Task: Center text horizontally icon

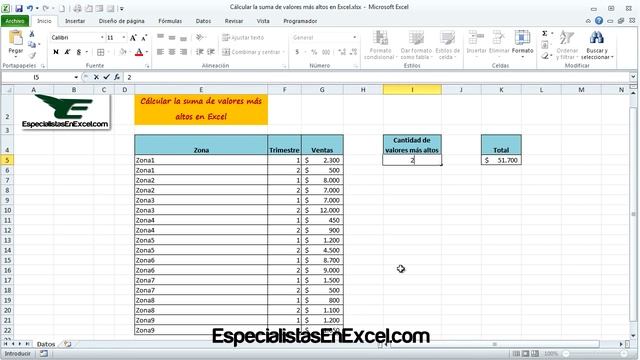Action: pos(172,52)
